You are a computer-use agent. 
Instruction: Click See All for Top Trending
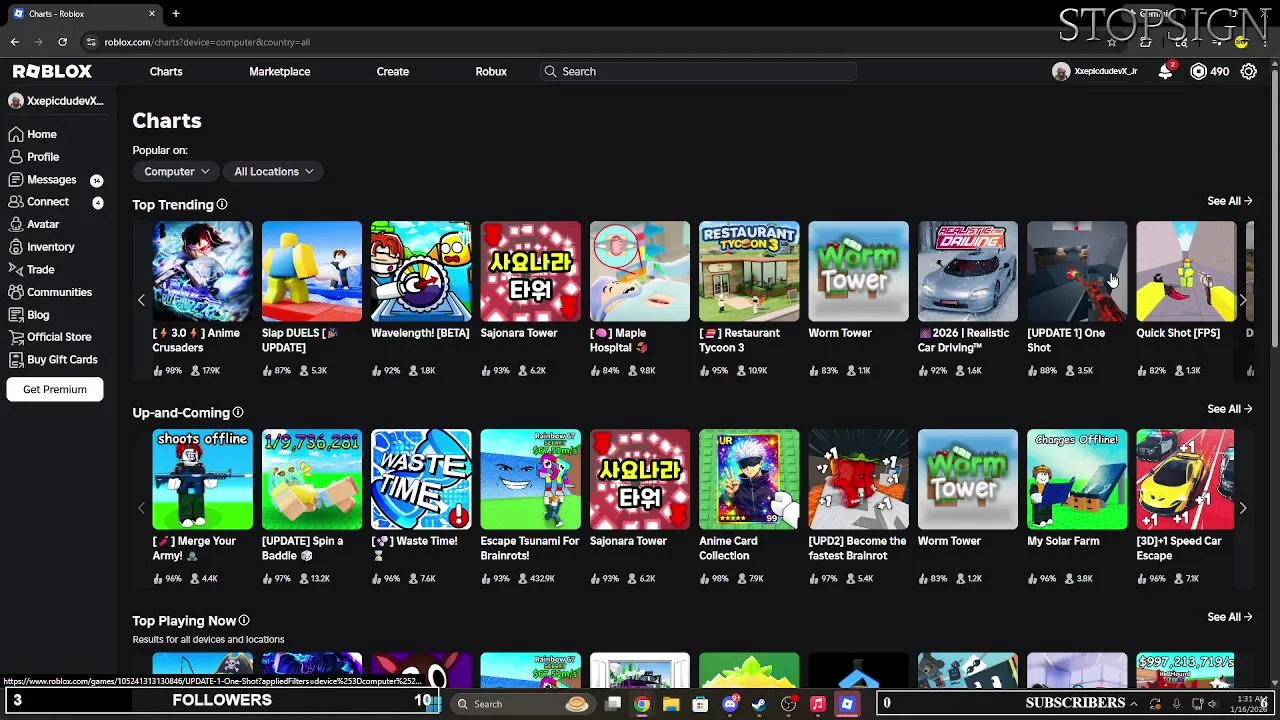click(1229, 201)
